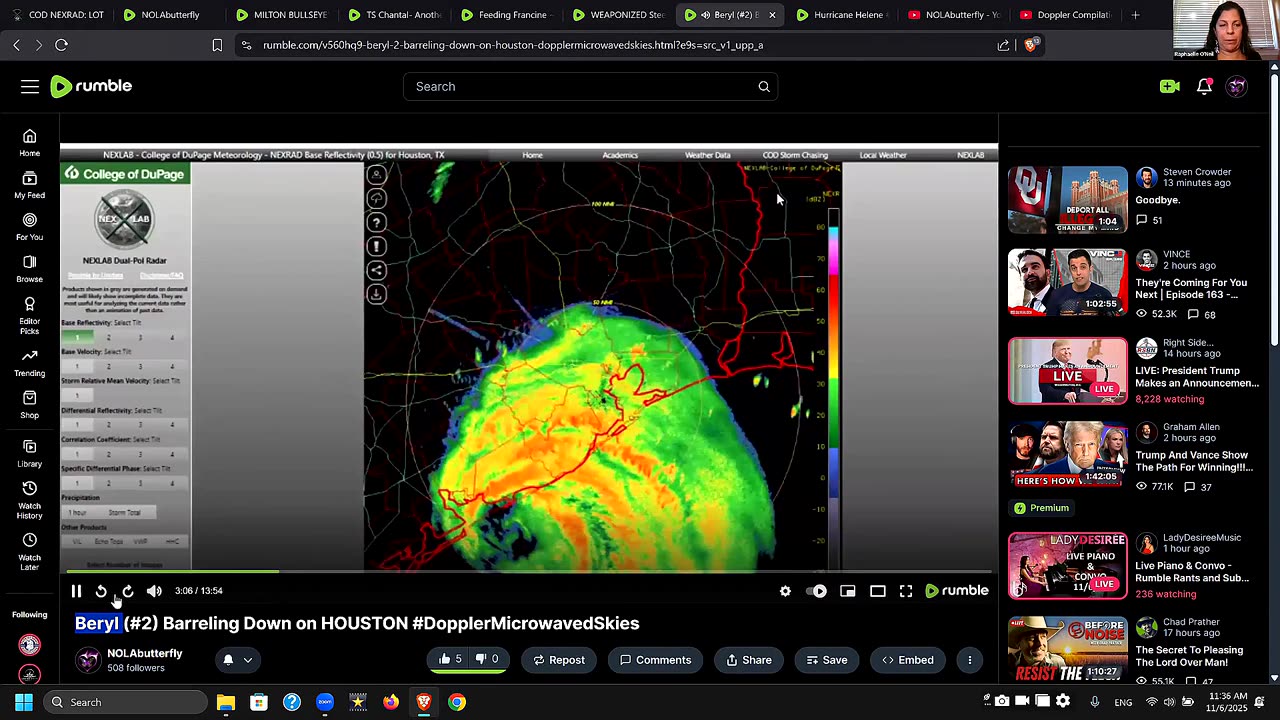The width and height of the screenshot is (1280, 720).
Task: Open Library in the sidebar
Action: pyautogui.click(x=30, y=454)
